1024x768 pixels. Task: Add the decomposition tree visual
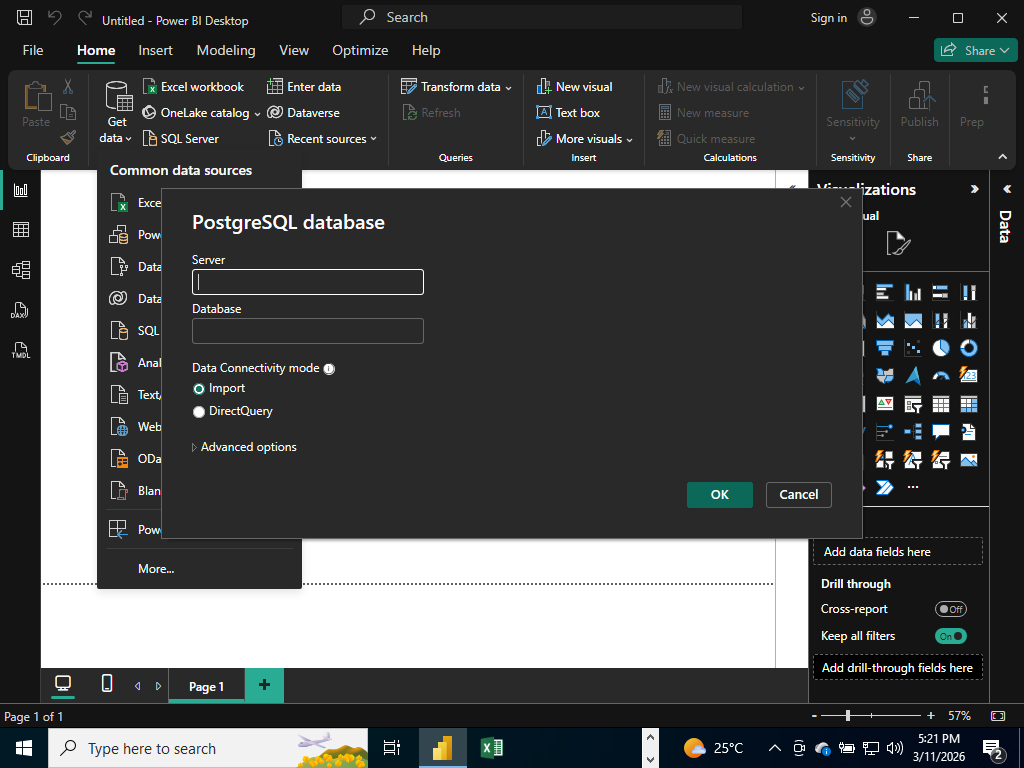coord(912,432)
